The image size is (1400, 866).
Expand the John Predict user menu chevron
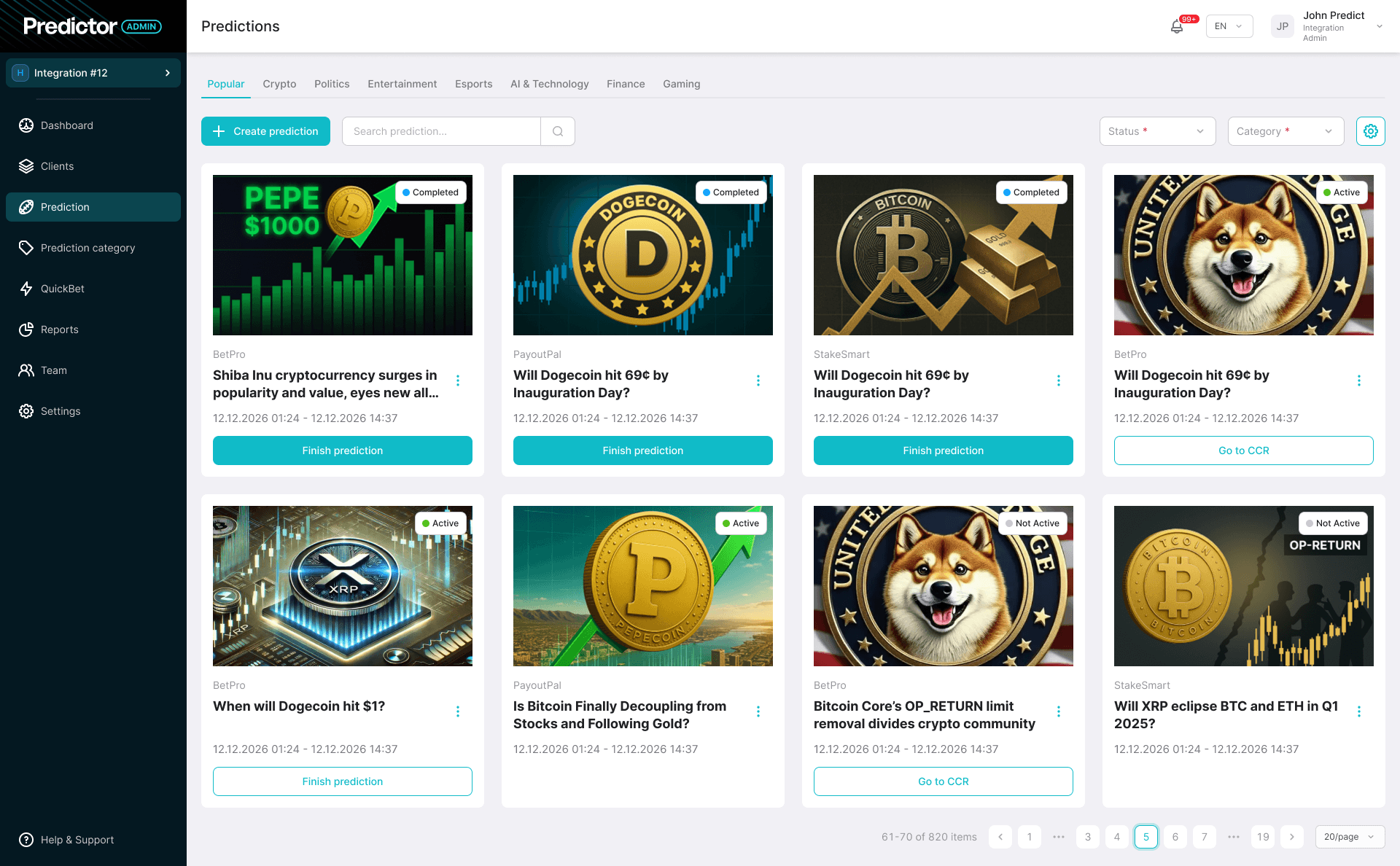click(x=1380, y=26)
